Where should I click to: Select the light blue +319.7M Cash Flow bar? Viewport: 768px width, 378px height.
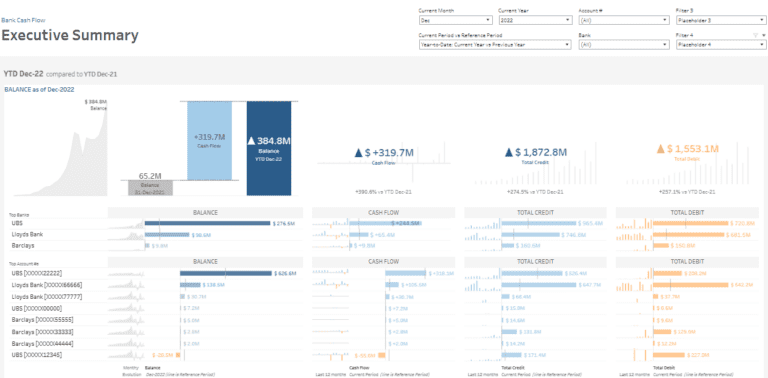coord(209,141)
